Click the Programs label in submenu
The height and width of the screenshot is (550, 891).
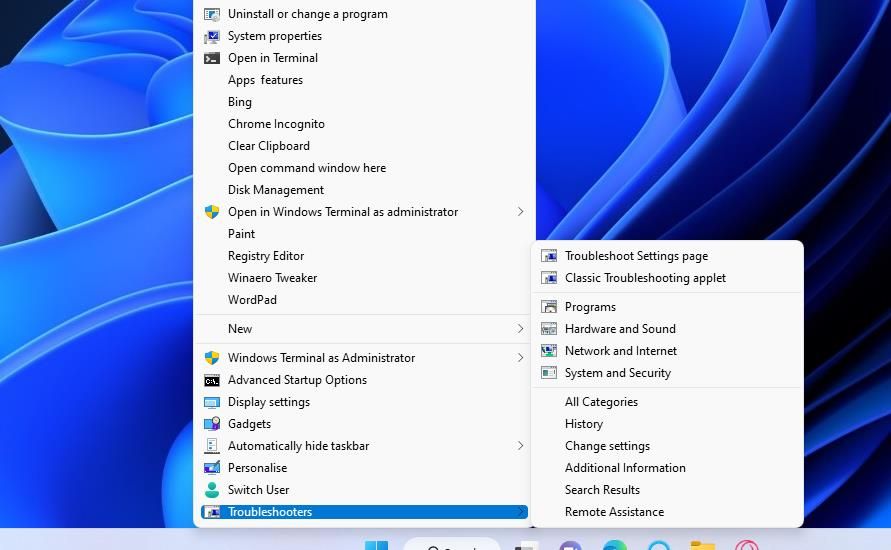point(590,307)
